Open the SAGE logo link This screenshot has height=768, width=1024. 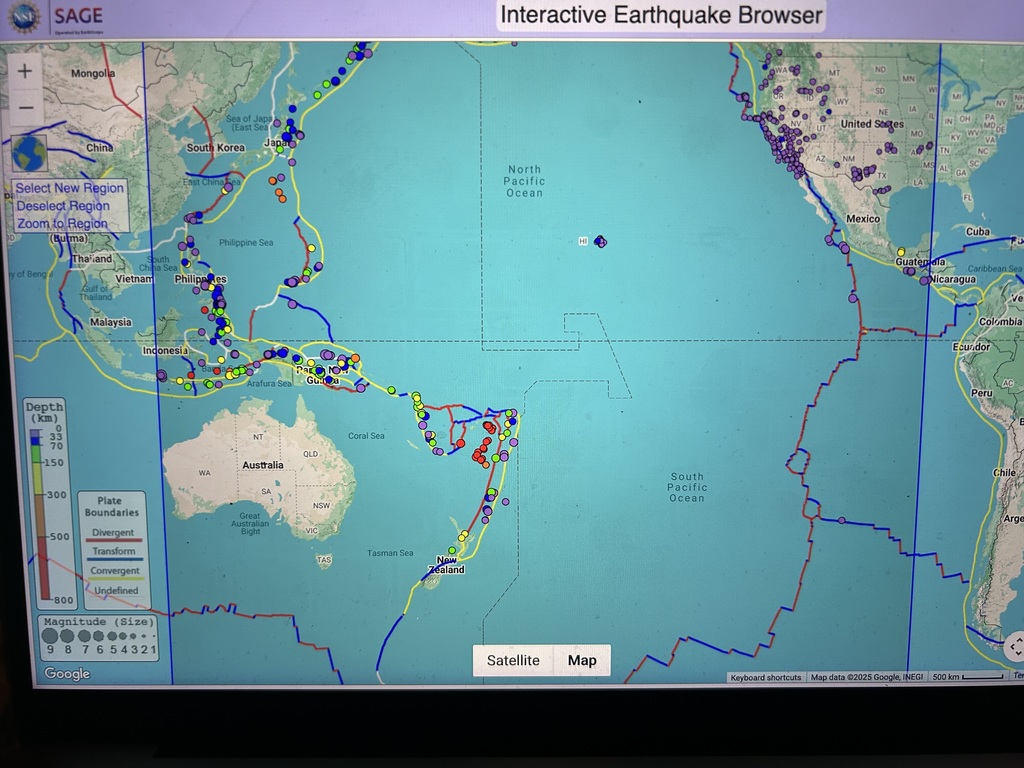click(x=76, y=17)
